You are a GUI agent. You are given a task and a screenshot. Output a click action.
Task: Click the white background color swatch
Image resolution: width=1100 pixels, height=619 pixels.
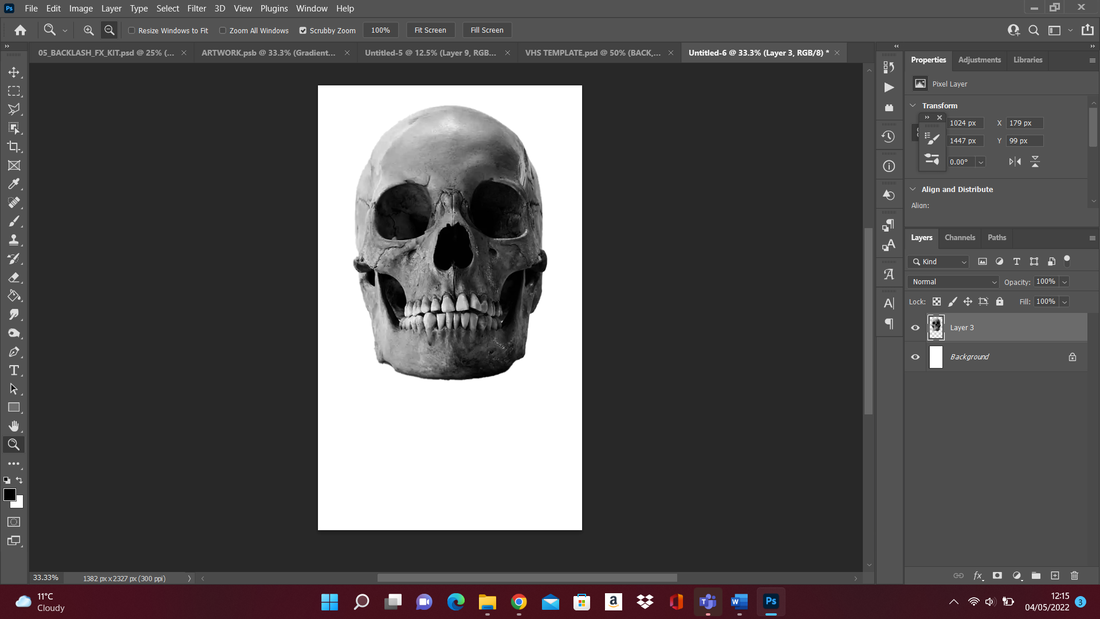[19, 504]
